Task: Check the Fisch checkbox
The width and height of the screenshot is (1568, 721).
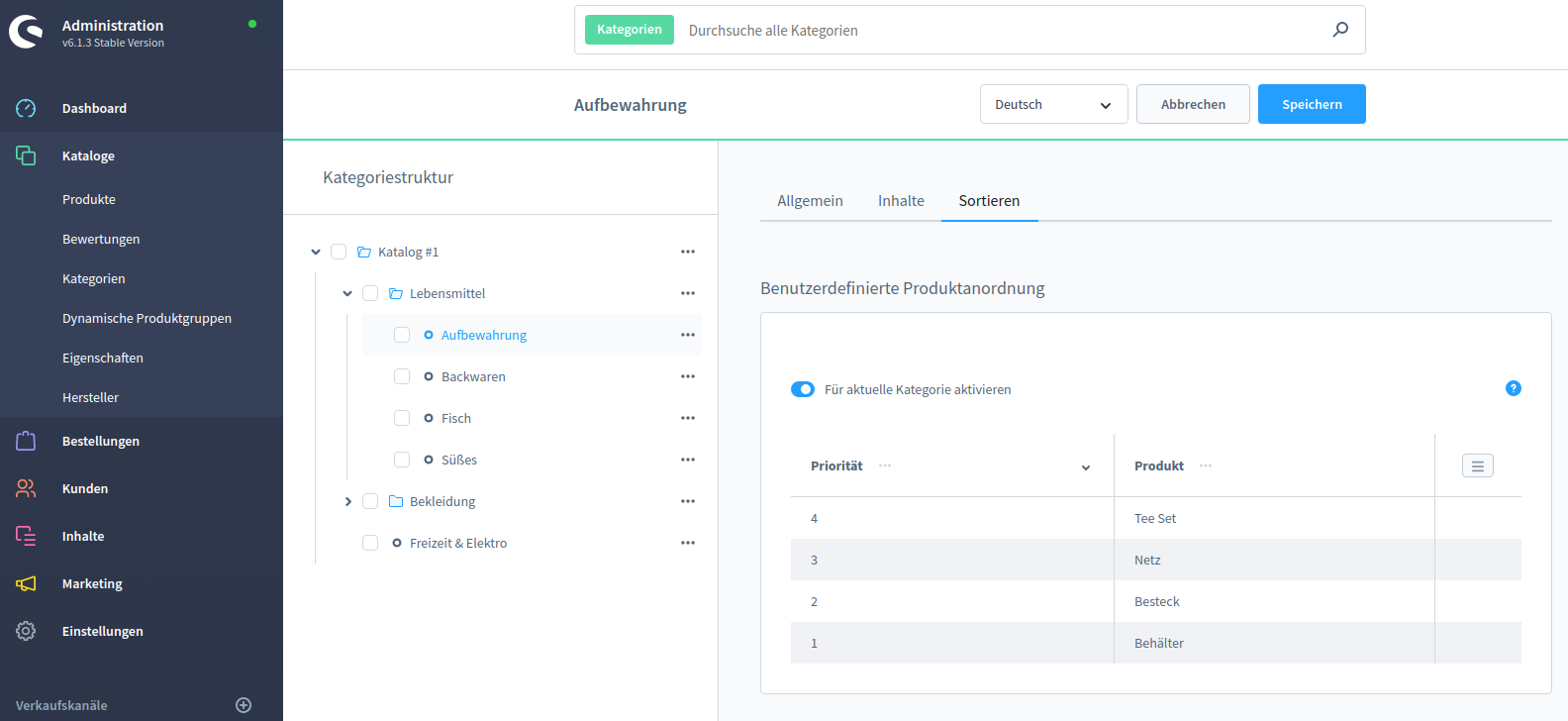Action: pos(402,418)
